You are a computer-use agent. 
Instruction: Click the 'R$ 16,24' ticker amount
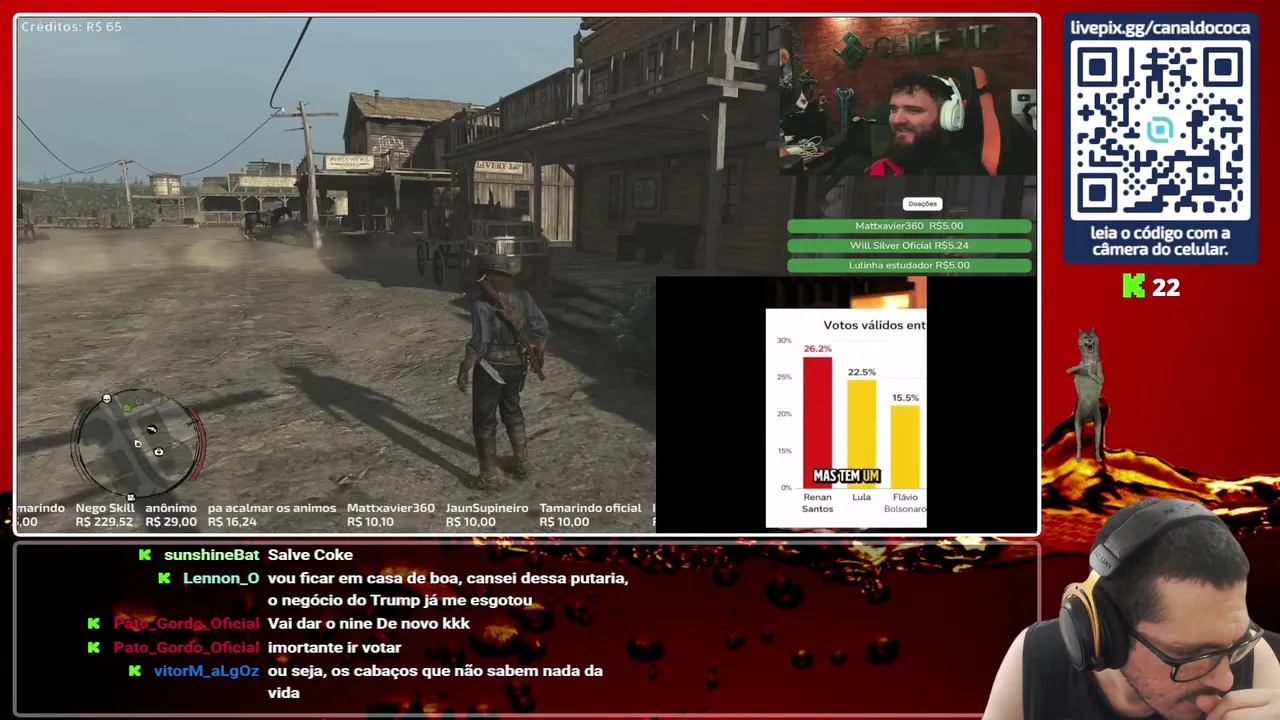pyautogui.click(x=232, y=522)
